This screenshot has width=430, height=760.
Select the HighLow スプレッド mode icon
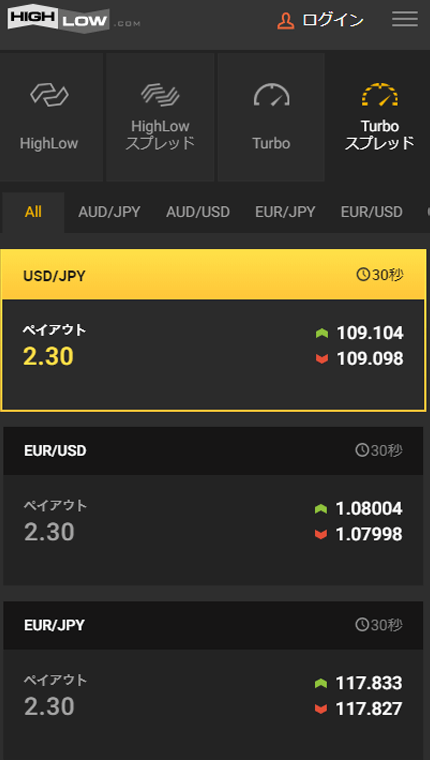160,95
